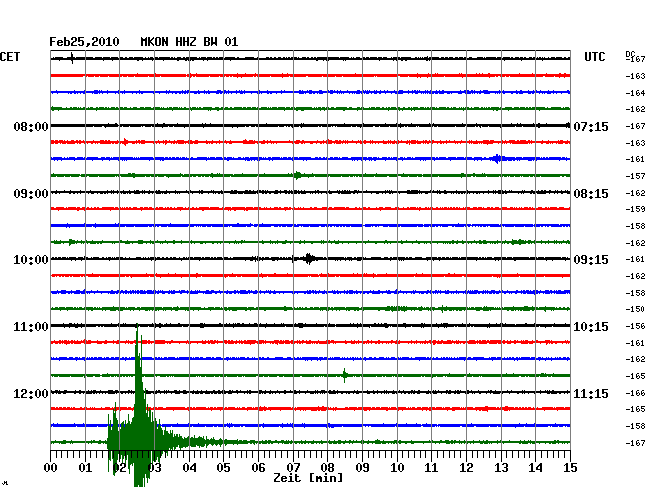
Task: Click the 08 minute axis label
Action: (327, 468)
